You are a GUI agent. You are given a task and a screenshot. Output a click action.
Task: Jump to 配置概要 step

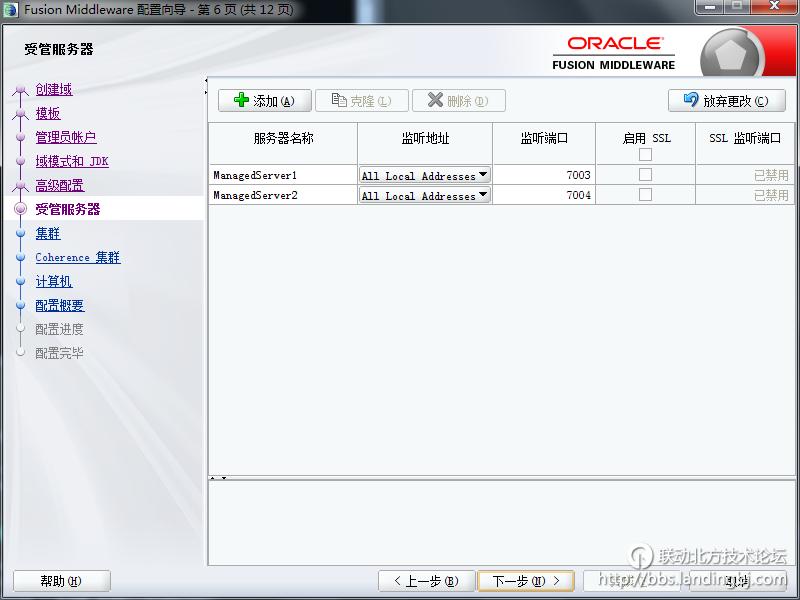(60, 305)
